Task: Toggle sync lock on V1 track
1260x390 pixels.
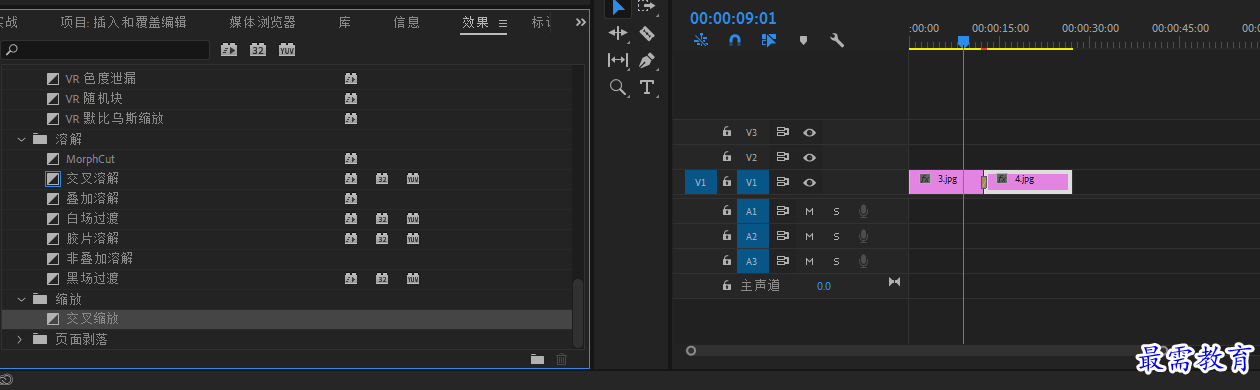Action: coord(783,182)
